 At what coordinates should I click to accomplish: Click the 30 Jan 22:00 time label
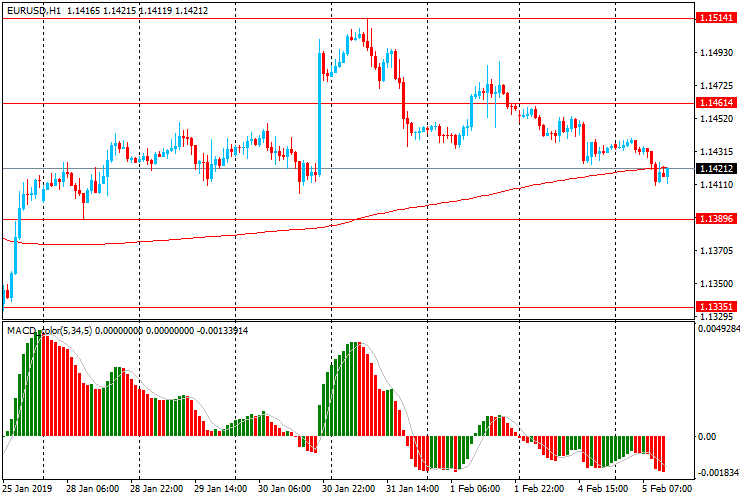[x=349, y=489]
